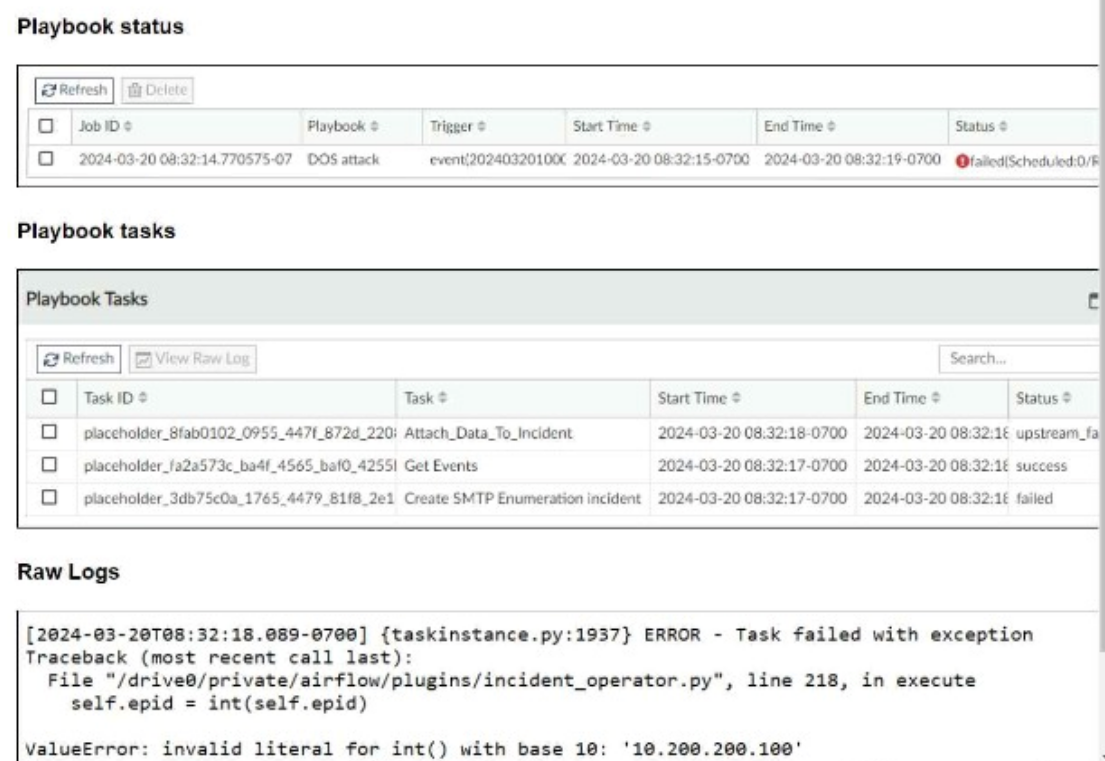Click the greyed Delete button
This screenshot has width=1105, height=761.
point(158,89)
